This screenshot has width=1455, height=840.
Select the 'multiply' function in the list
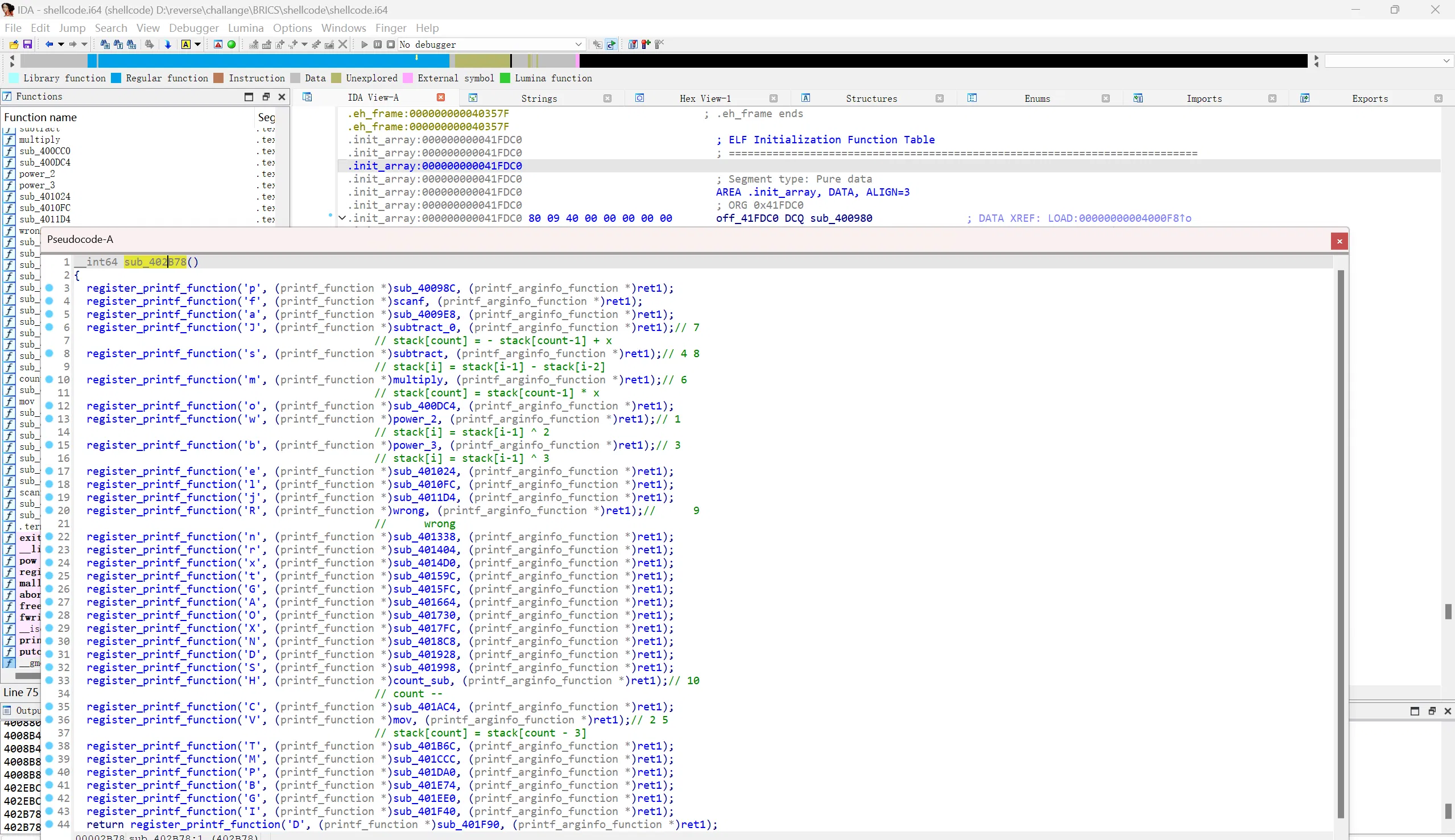(x=39, y=139)
